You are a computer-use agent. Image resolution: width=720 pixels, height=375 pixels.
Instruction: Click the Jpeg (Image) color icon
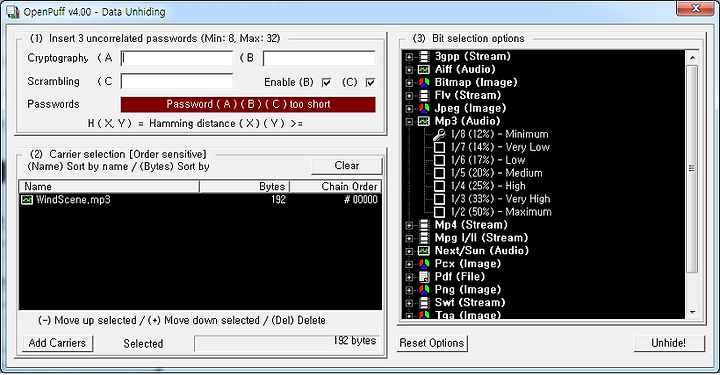tap(424, 108)
